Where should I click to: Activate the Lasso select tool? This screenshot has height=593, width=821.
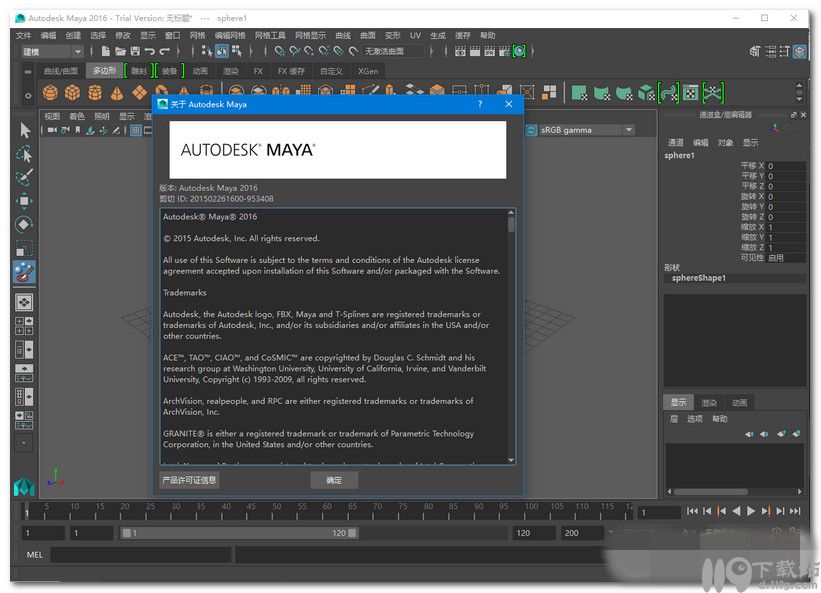[24, 153]
